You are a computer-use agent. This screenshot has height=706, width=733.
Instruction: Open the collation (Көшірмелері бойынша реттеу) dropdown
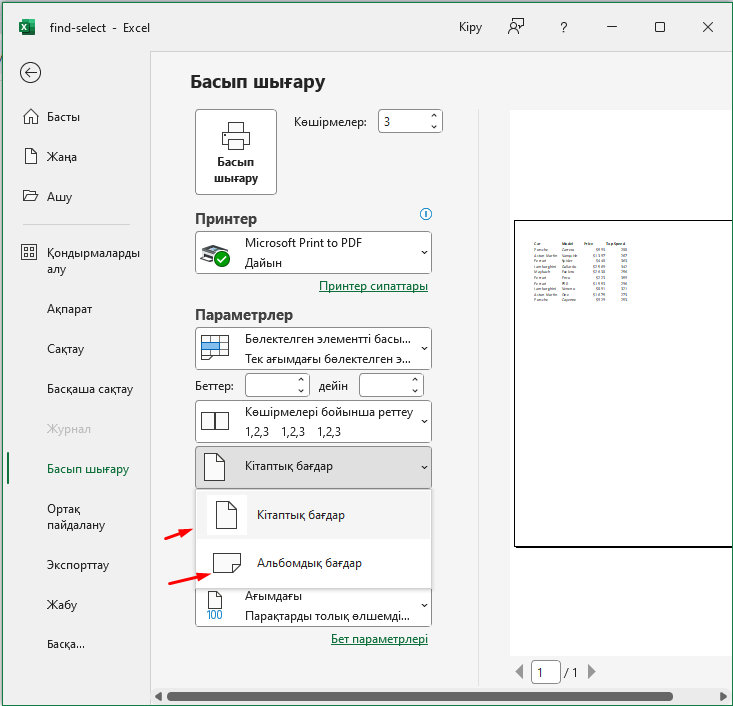[313, 421]
